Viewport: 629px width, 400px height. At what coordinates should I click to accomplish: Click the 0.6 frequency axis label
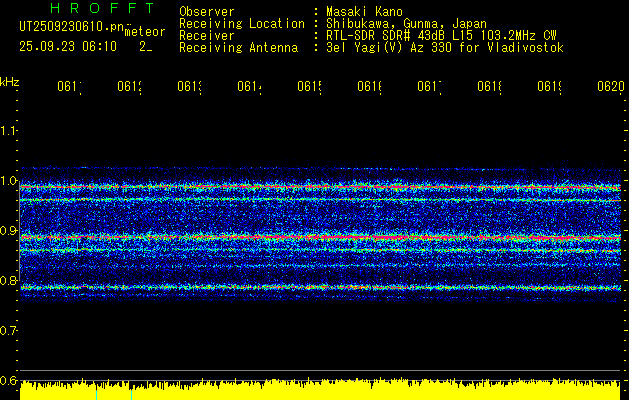[x=9, y=380]
